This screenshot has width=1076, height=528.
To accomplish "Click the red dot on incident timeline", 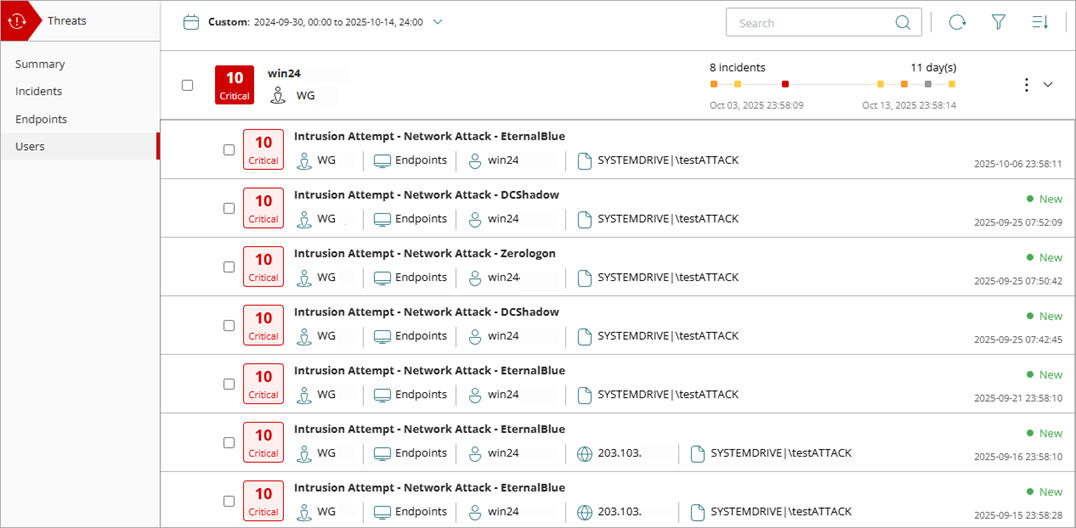I will click(785, 84).
